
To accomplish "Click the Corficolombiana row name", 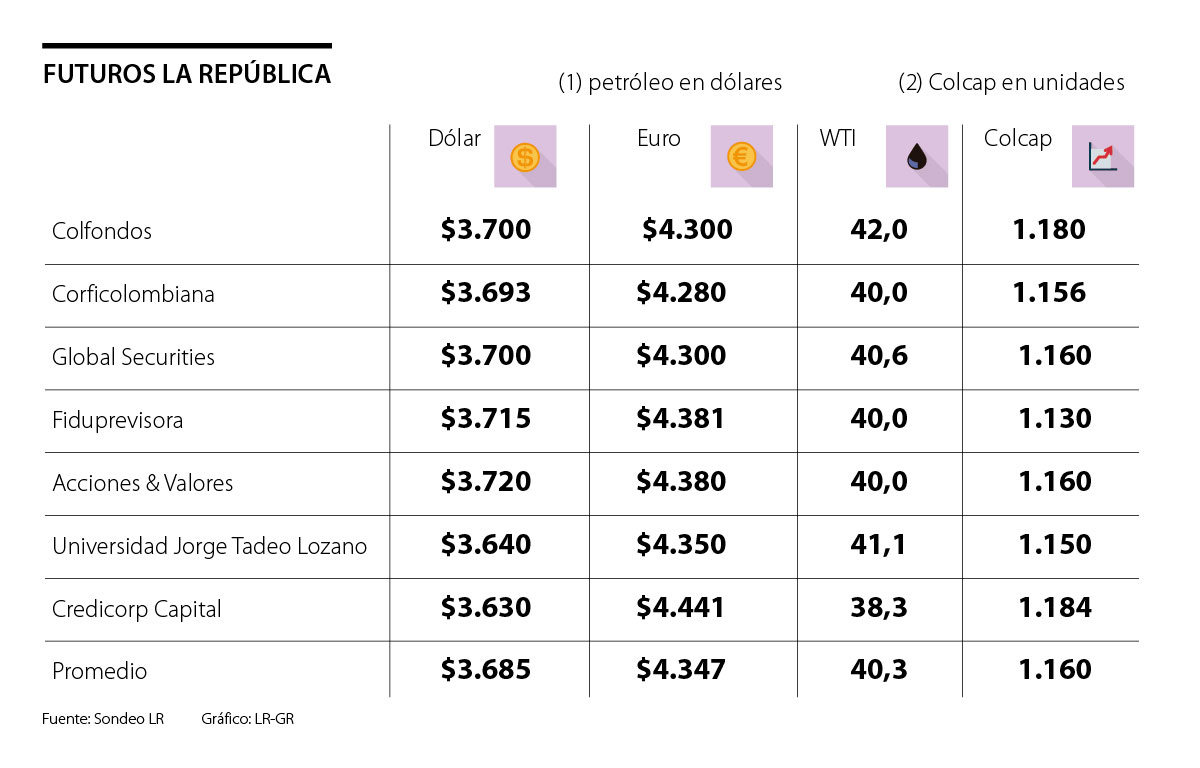I will (133, 295).
